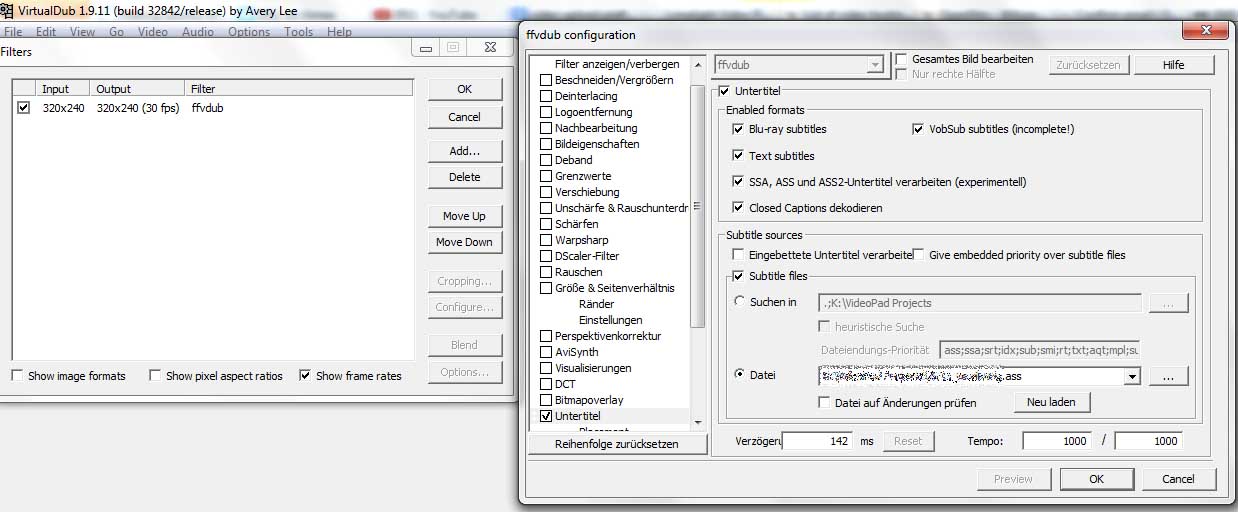The image size is (1238, 512).
Task: Click the Hilfe button
Action: click(1174, 65)
